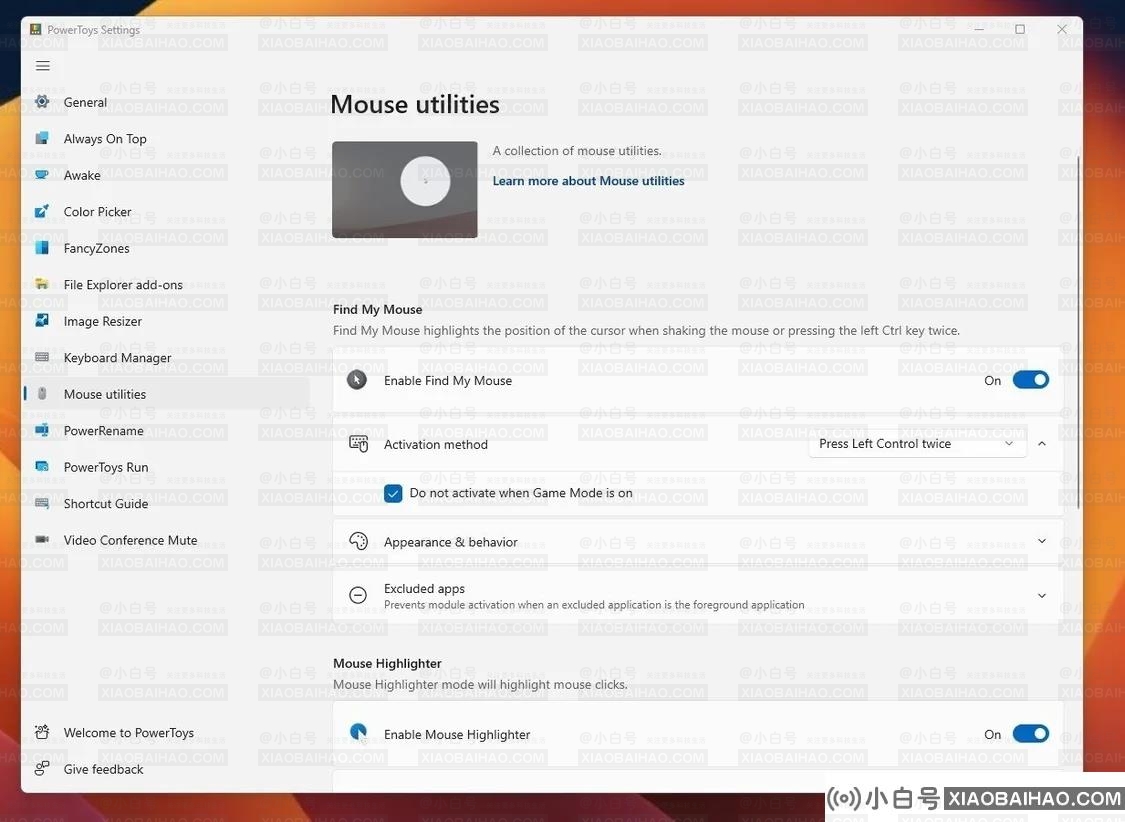
Task: Click the Mouse Highlighter section heading
Action: (387, 663)
